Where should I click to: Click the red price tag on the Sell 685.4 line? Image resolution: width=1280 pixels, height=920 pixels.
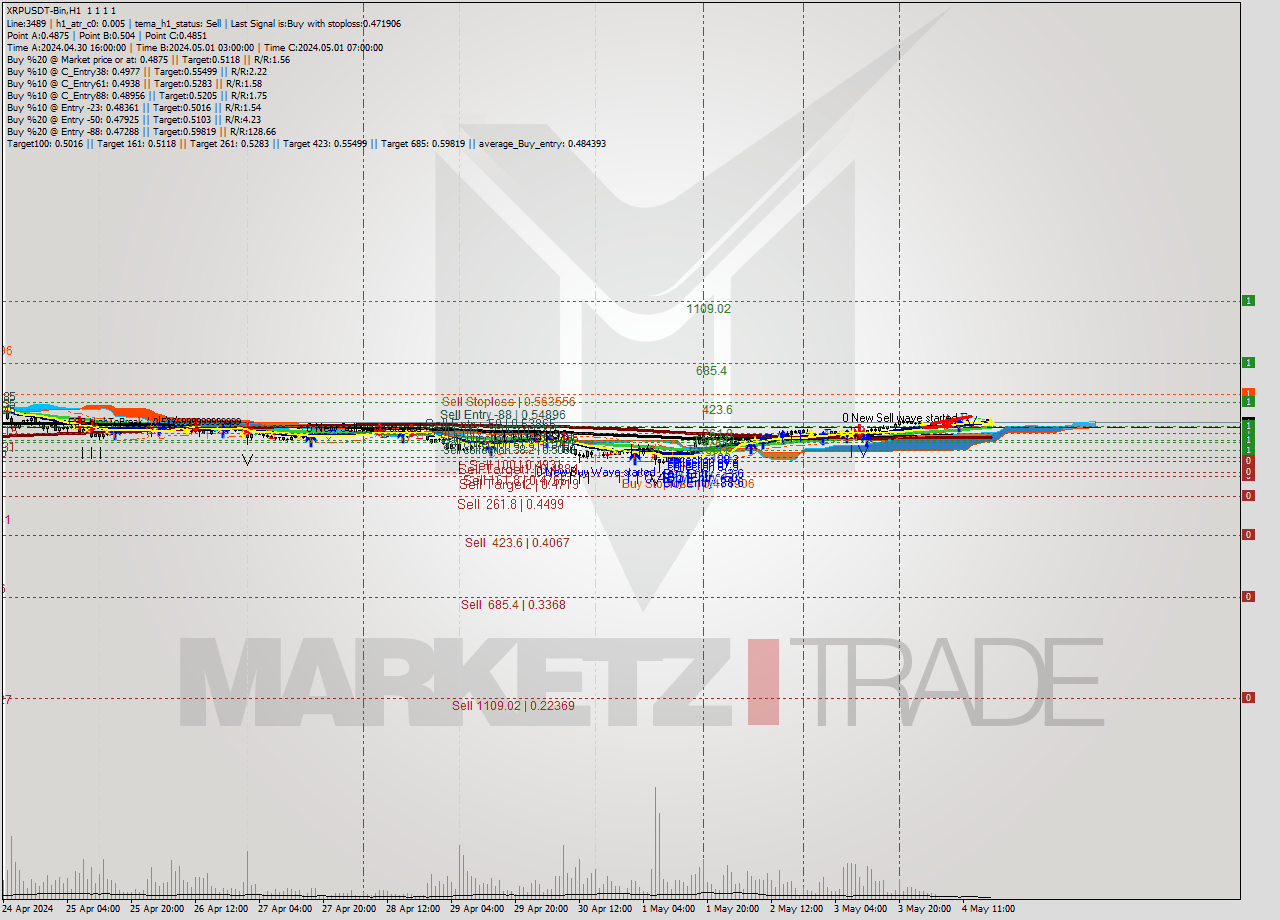[x=1248, y=596]
